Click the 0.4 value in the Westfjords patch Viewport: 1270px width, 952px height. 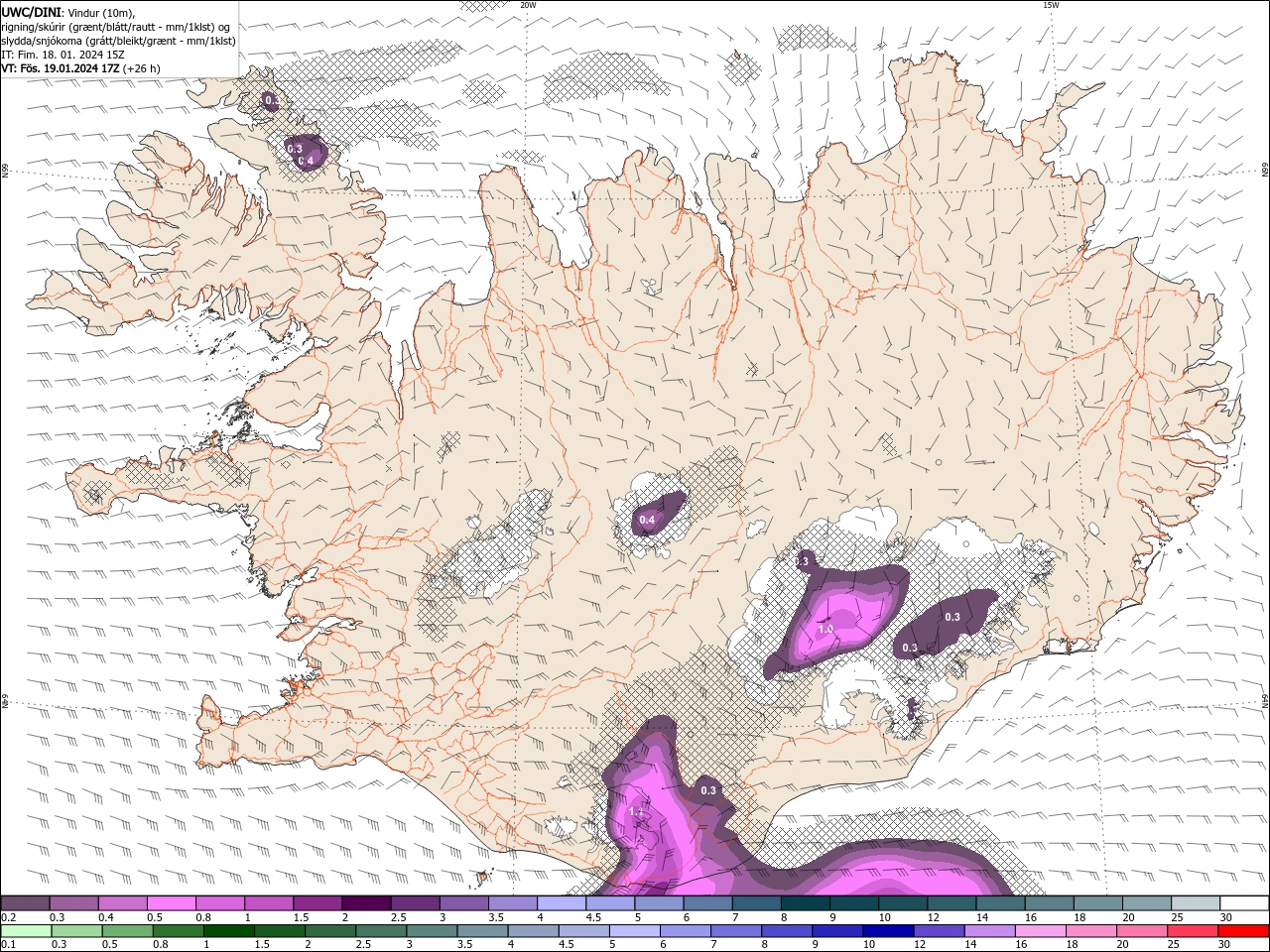click(306, 161)
